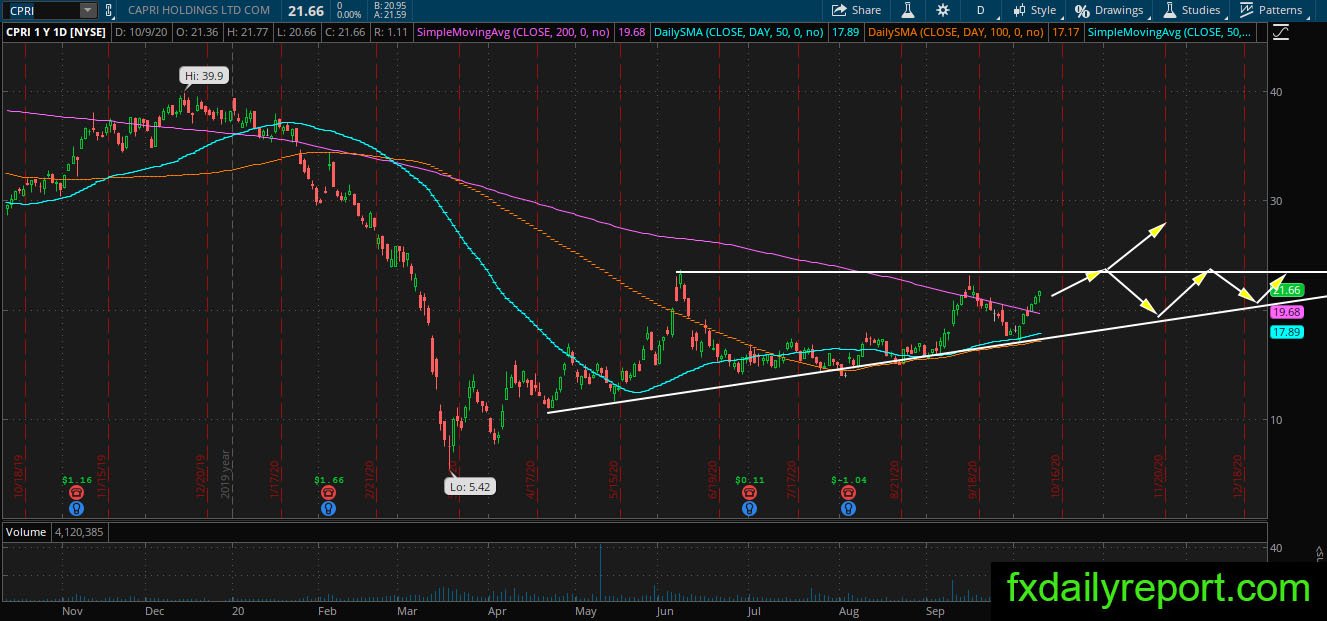Click the 200 SMA value 19.68 in header

tap(632, 33)
